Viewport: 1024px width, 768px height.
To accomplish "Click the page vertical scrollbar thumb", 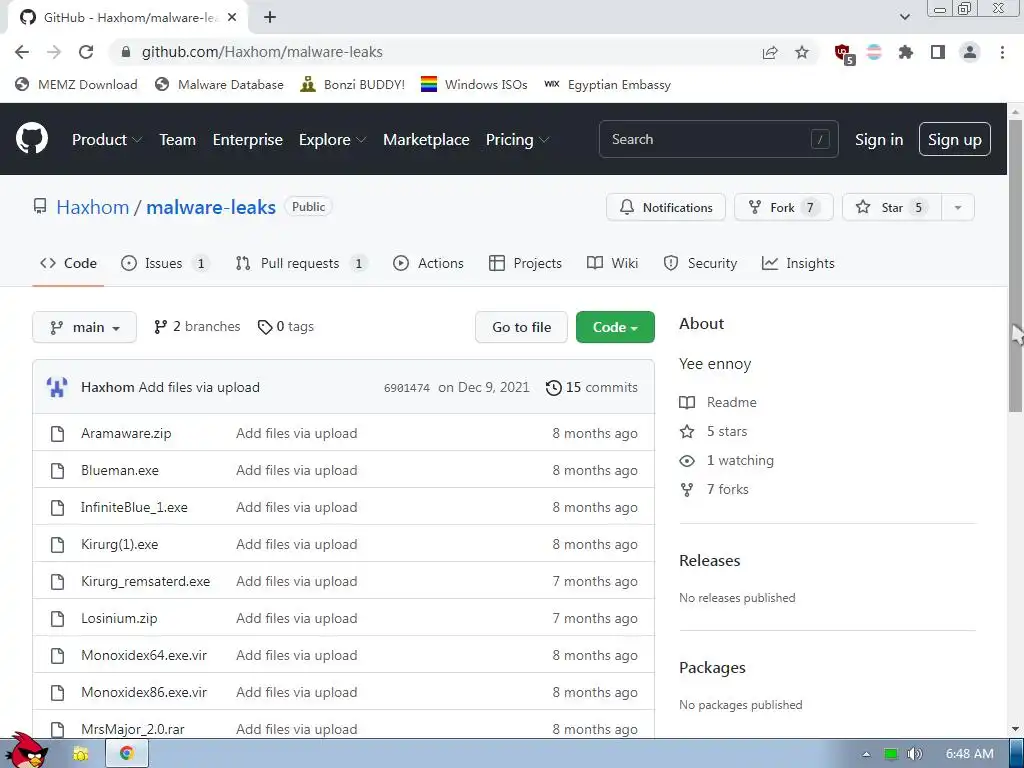I will 1015,266.
